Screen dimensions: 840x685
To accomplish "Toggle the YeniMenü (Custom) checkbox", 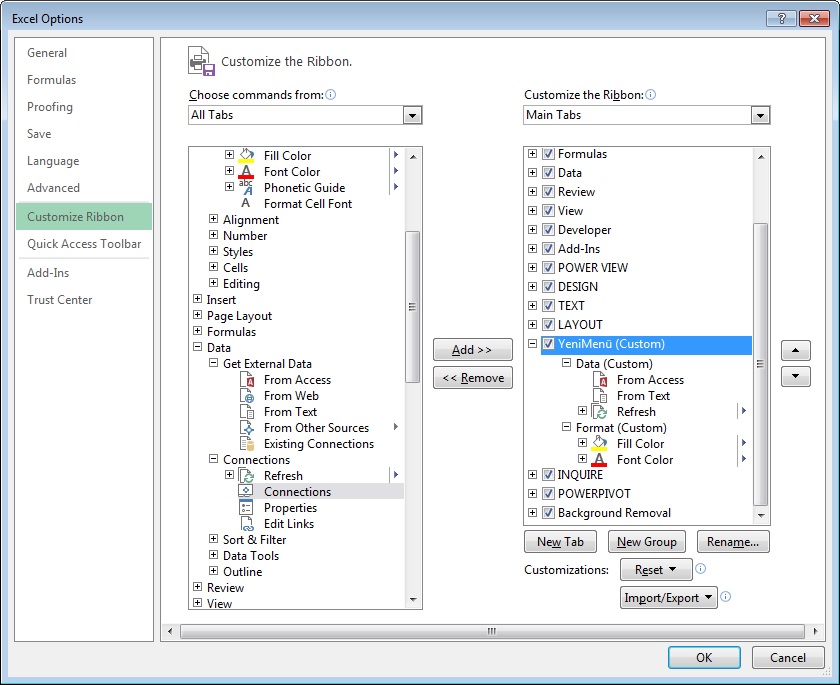I will 548,343.
